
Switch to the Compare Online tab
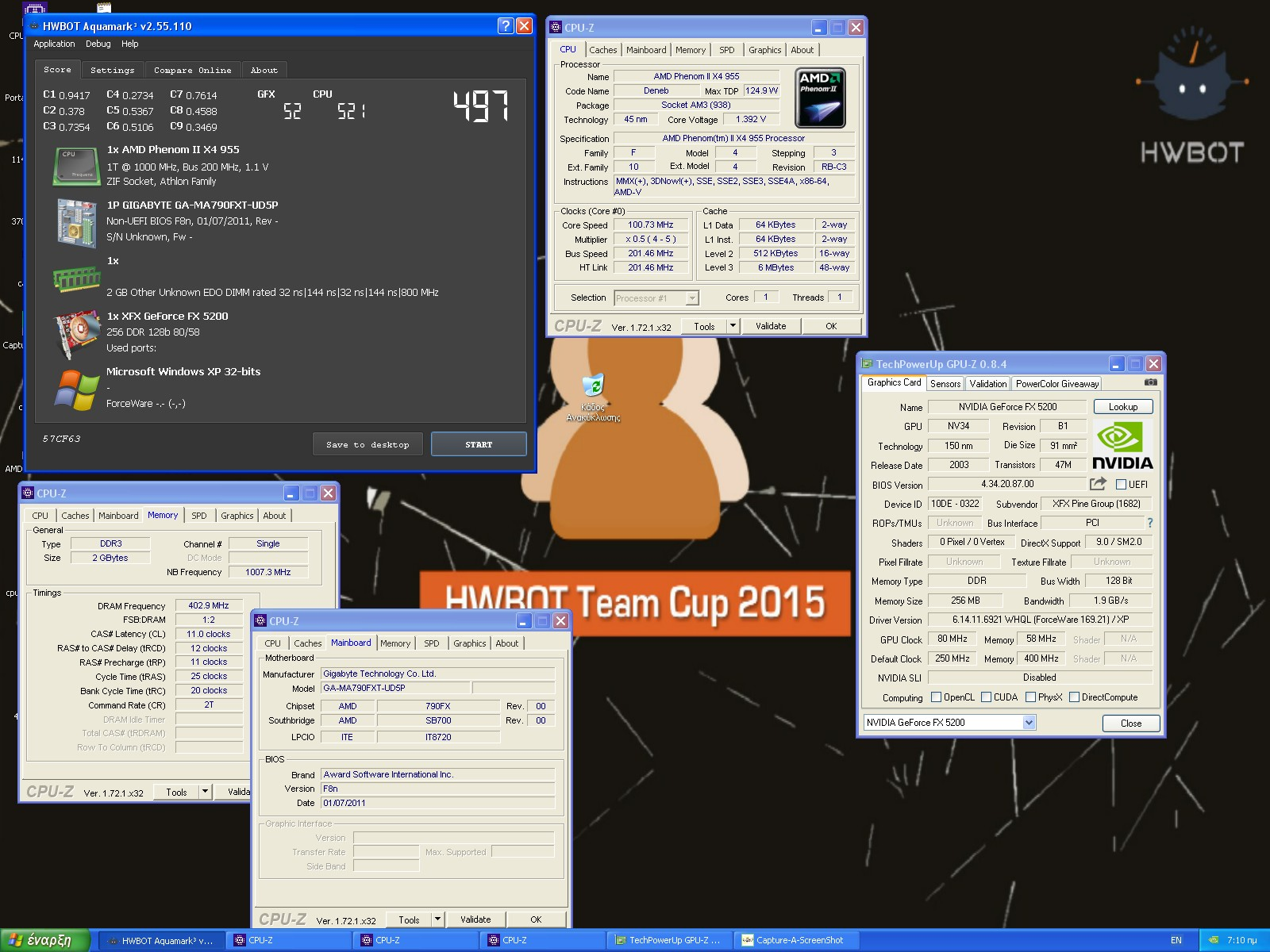[193, 71]
